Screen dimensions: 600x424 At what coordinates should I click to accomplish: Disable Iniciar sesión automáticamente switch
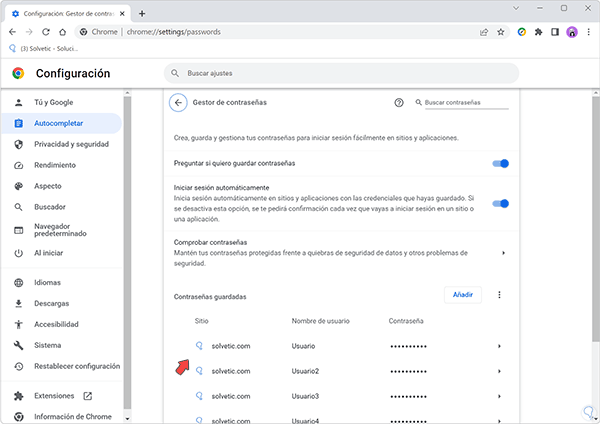click(x=501, y=204)
